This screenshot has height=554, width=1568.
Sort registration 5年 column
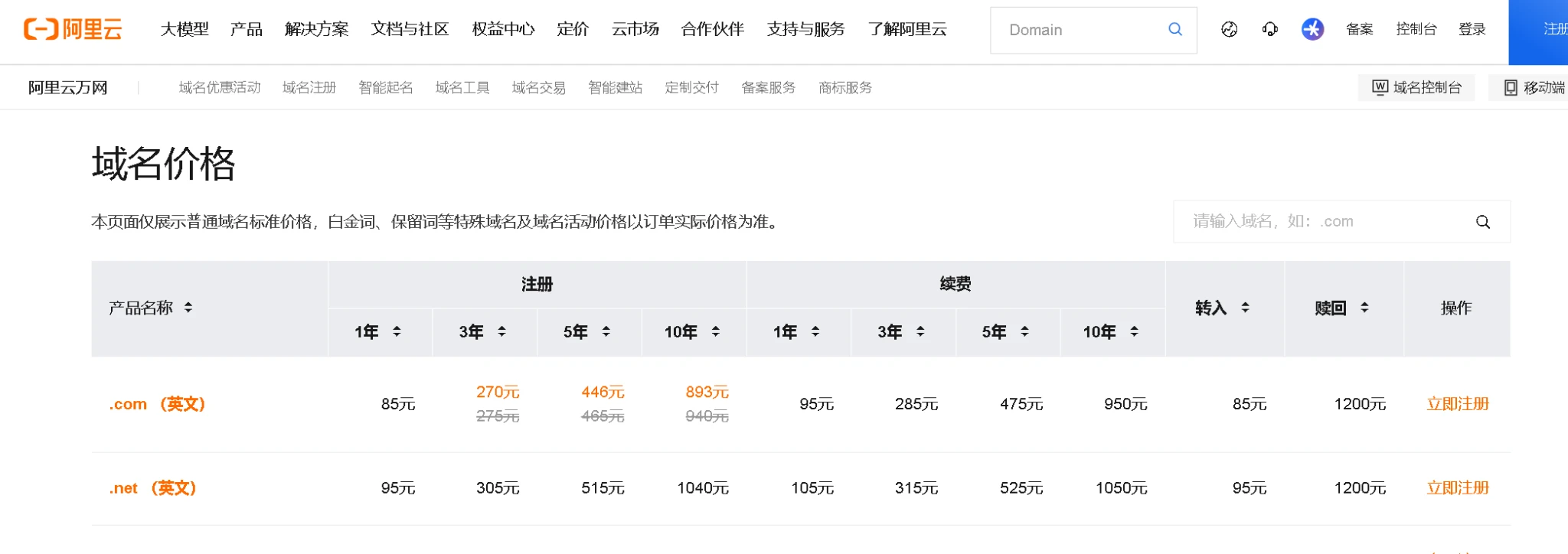(x=606, y=331)
